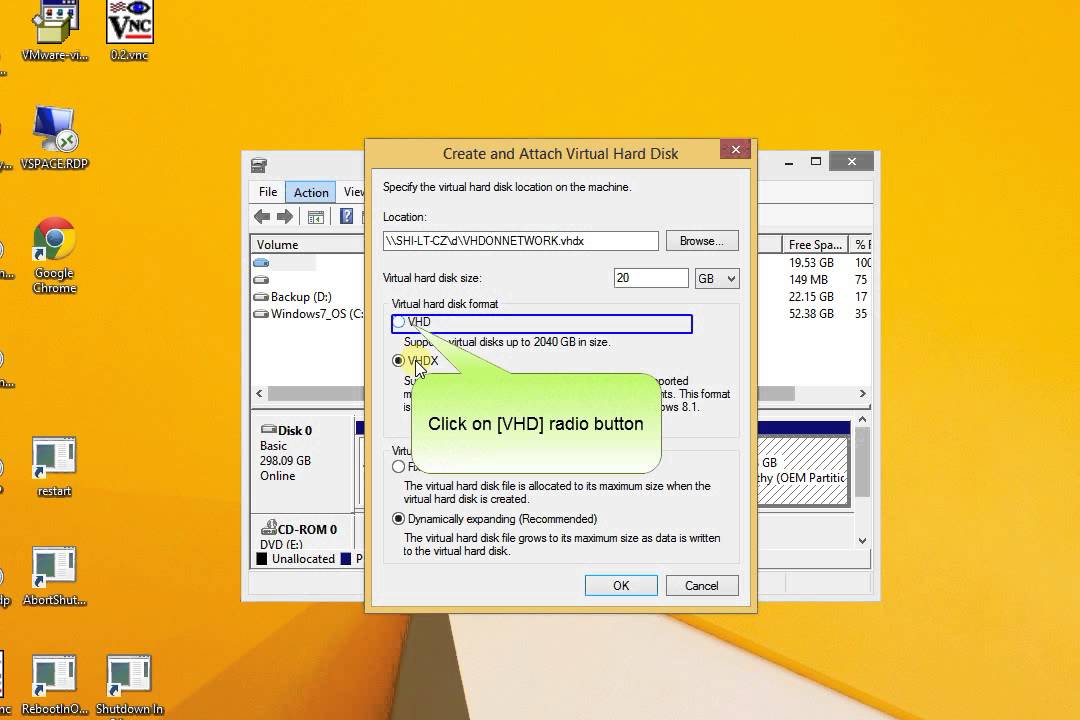Open Action menu in Disk Management

tap(311, 192)
